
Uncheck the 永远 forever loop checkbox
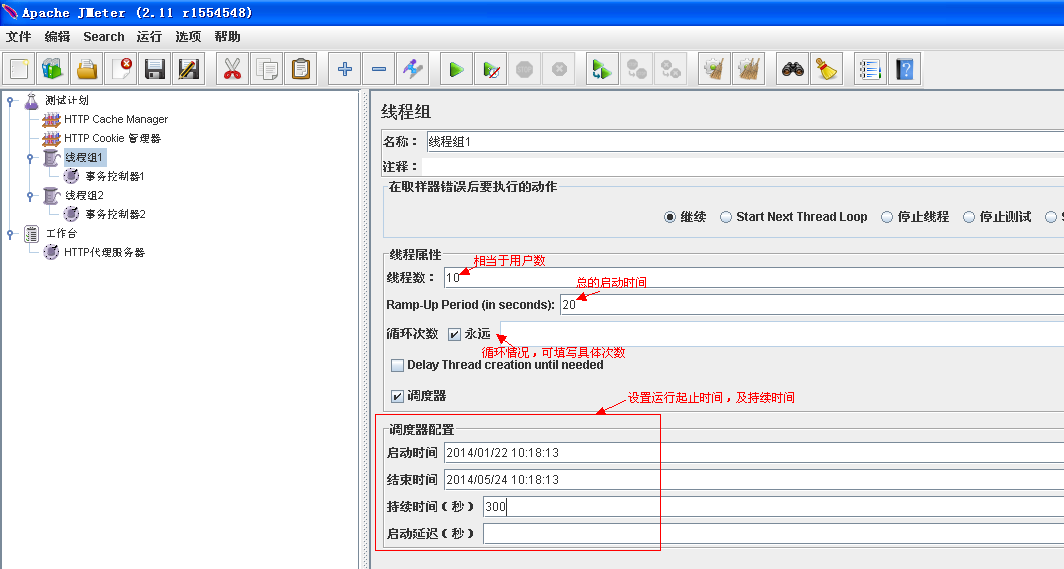click(x=455, y=334)
